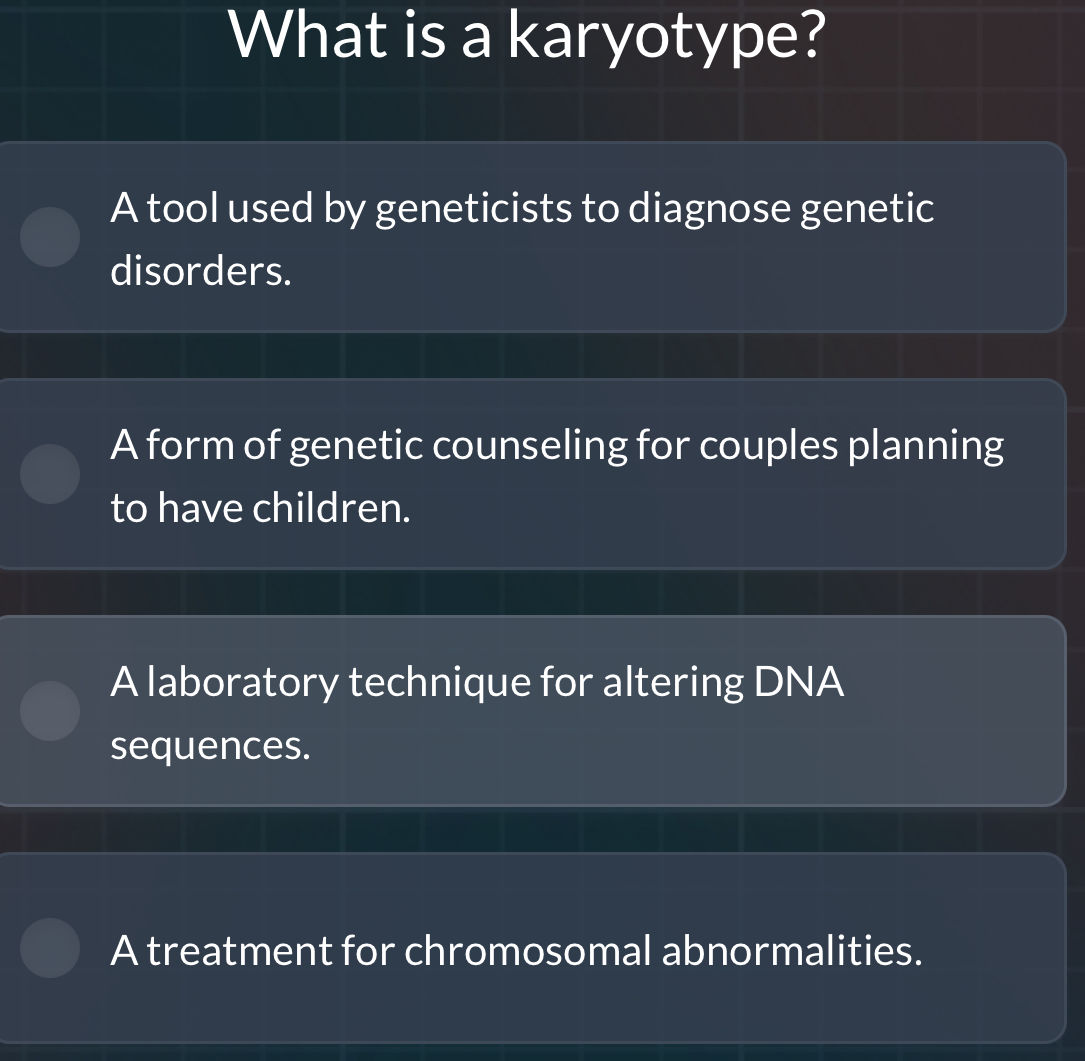Pick the genetic counseling for couples answer
Viewport: 1085px width, 1061px height.
point(540,474)
